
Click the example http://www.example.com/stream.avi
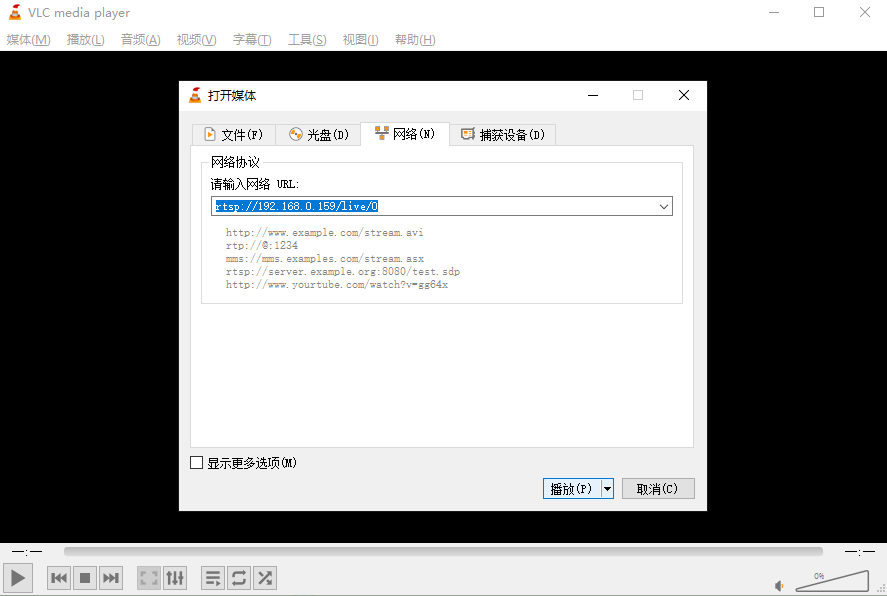click(x=324, y=232)
